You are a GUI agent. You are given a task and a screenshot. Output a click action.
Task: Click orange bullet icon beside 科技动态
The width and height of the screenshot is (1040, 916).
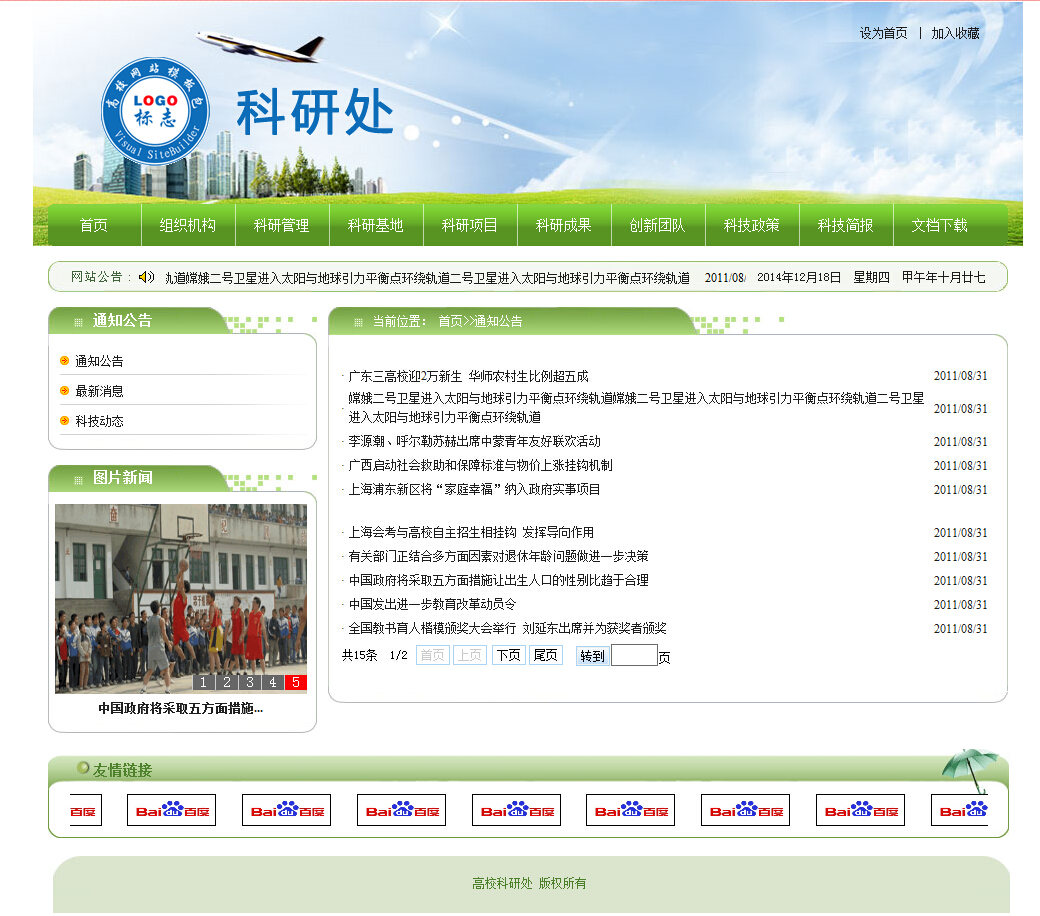pyautogui.click(x=64, y=421)
